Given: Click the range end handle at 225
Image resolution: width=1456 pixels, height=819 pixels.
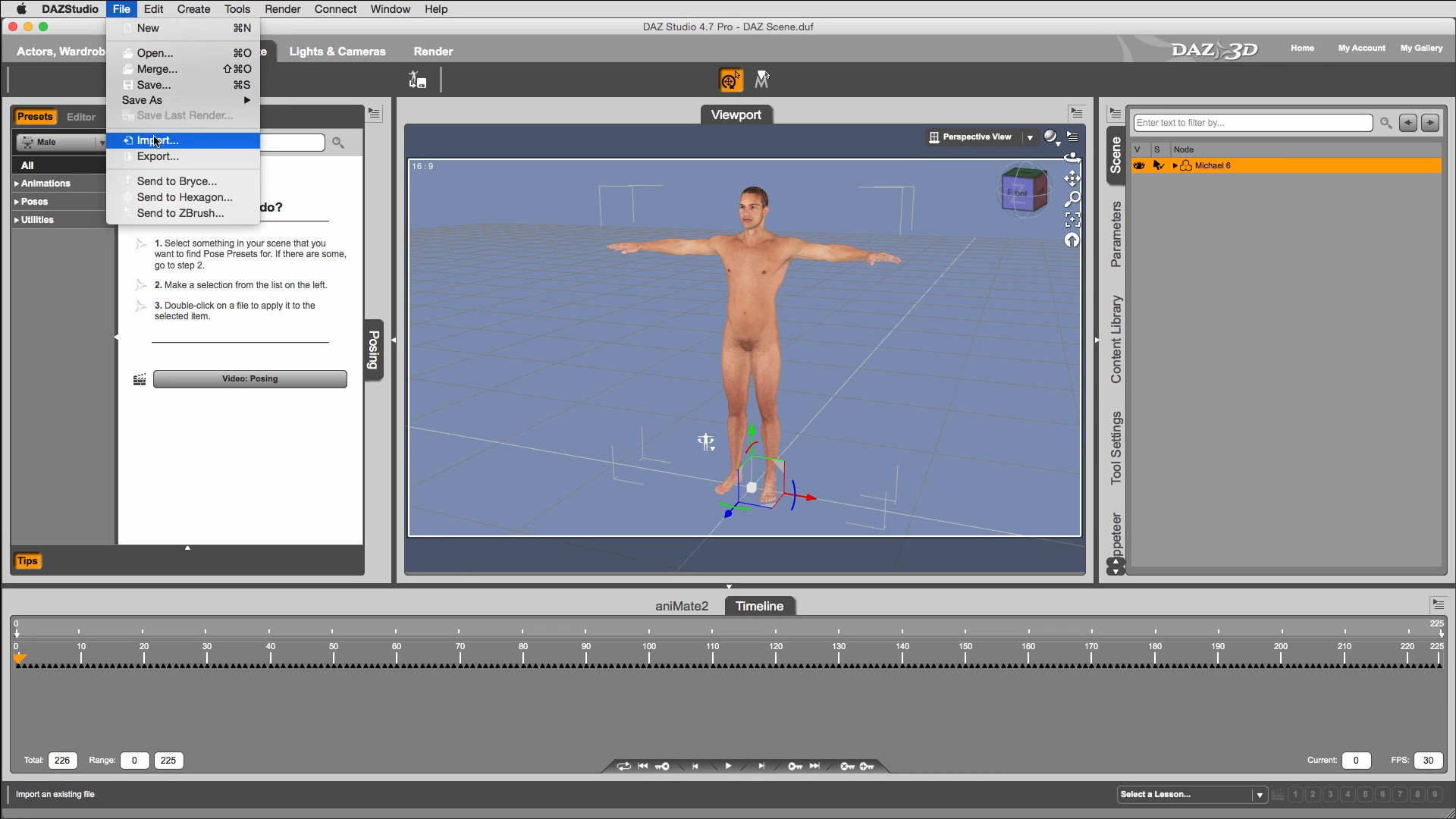Looking at the screenshot, I should click(1442, 632).
